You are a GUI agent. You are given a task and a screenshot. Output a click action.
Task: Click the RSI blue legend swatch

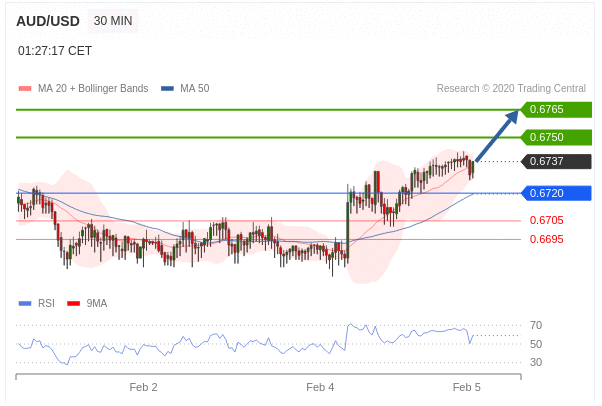point(25,304)
